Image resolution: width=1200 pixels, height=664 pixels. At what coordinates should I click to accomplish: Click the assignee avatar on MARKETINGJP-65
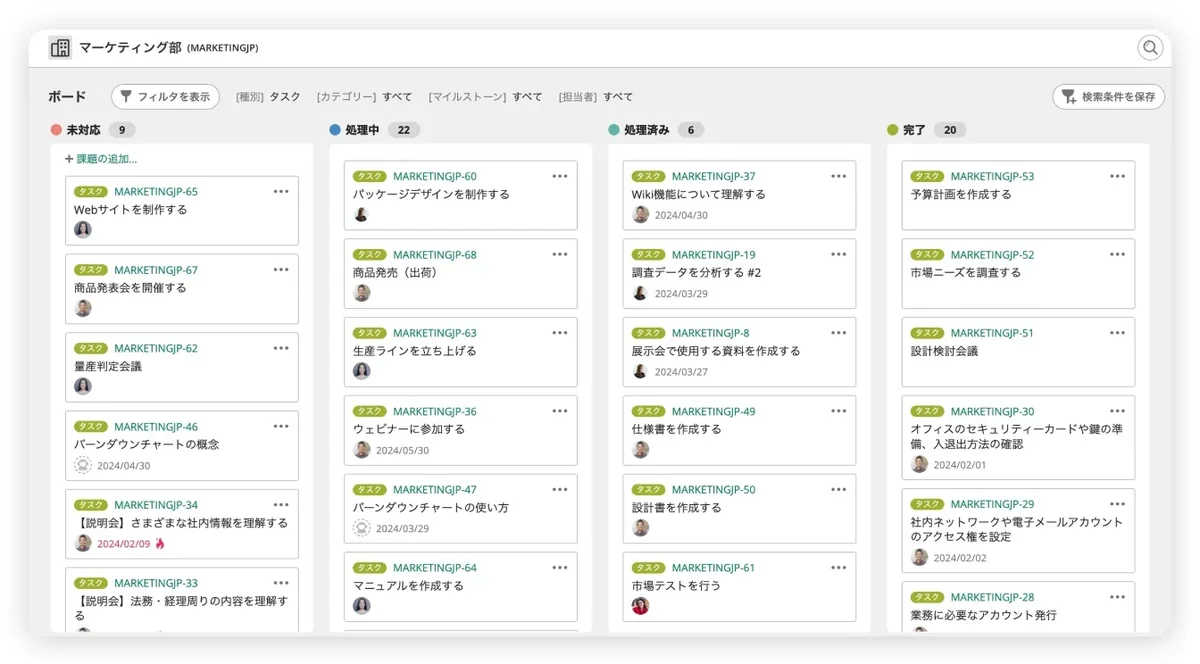pyautogui.click(x=83, y=229)
